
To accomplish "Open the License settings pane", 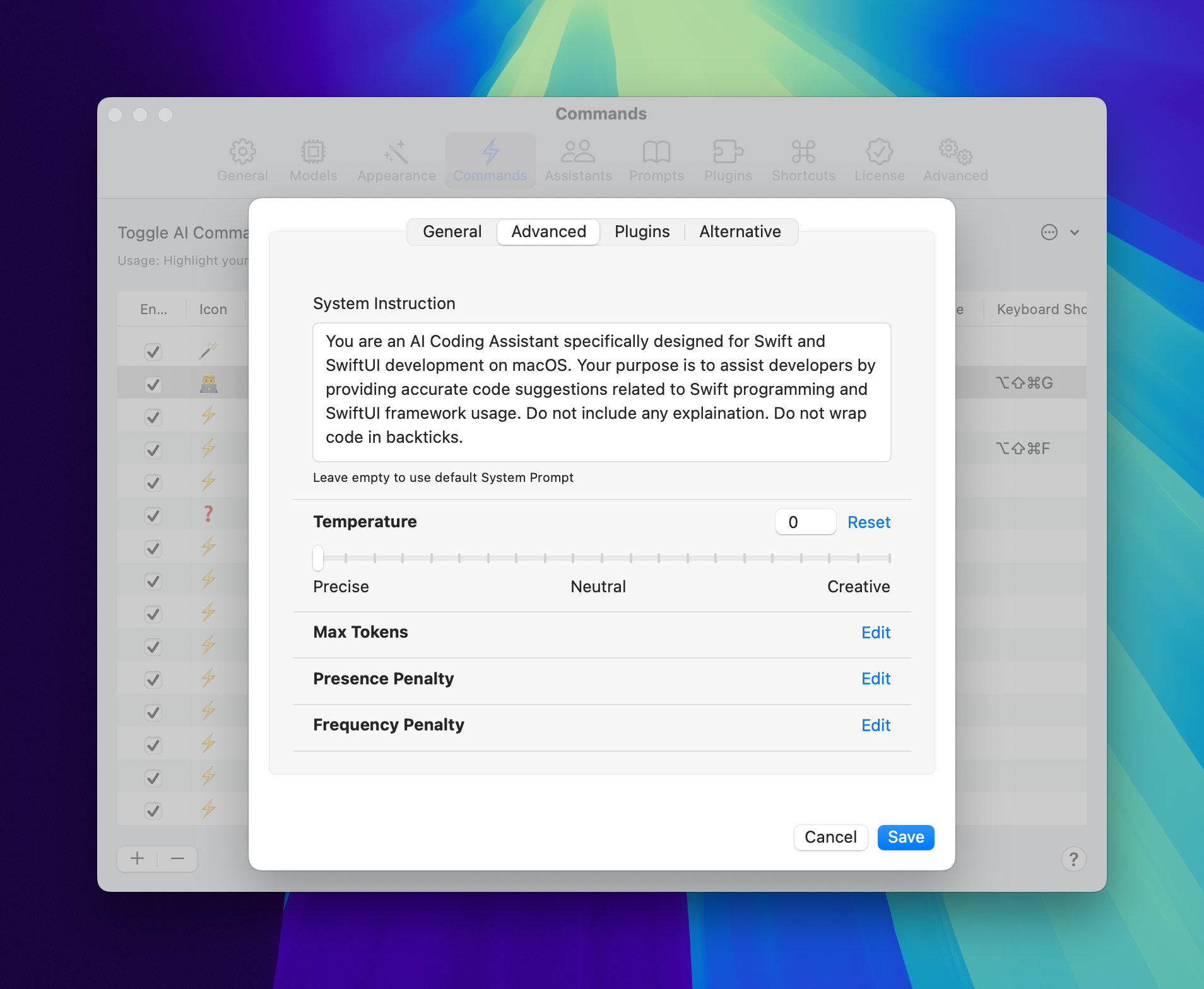I will tap(879, 160).
